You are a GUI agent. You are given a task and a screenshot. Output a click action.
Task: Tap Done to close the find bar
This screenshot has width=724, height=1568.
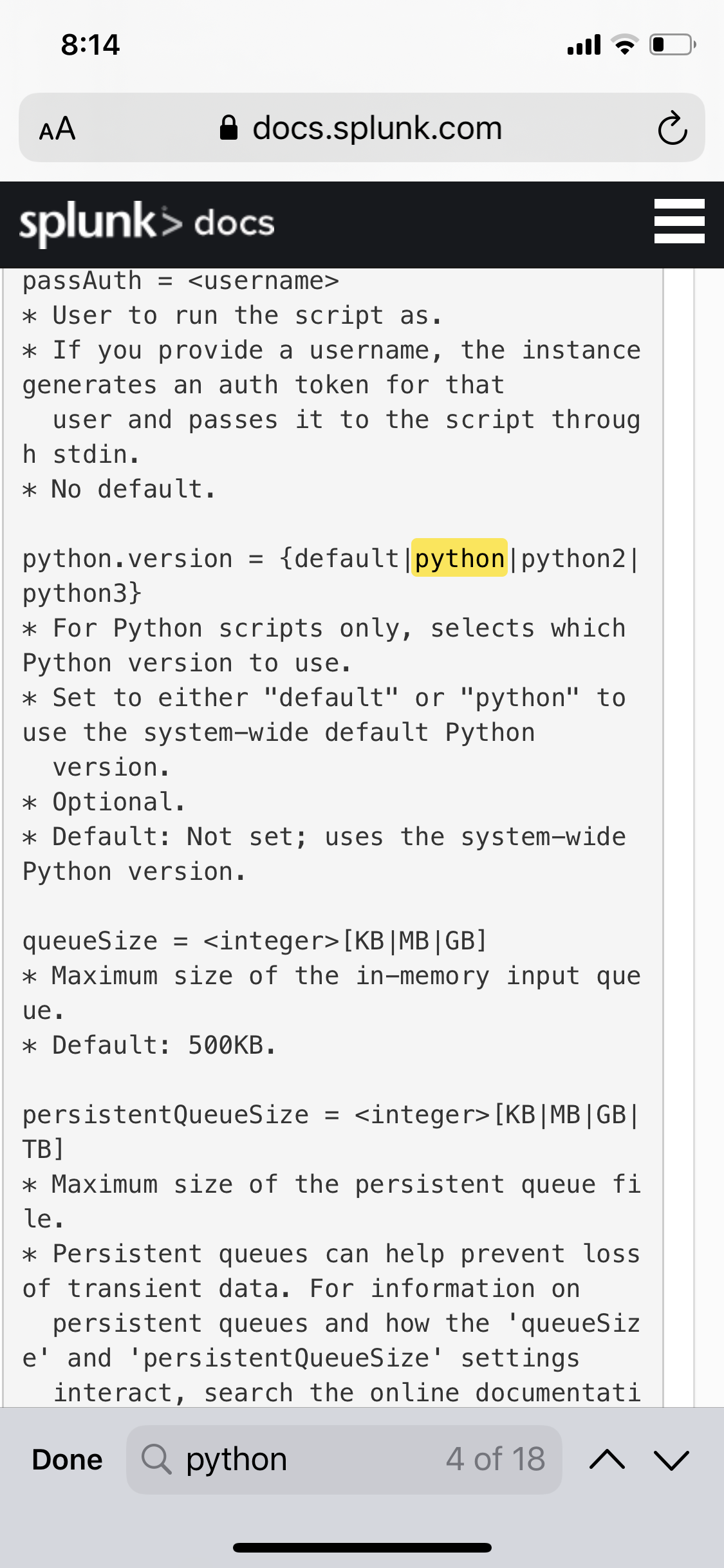(x=68, y=1459)
